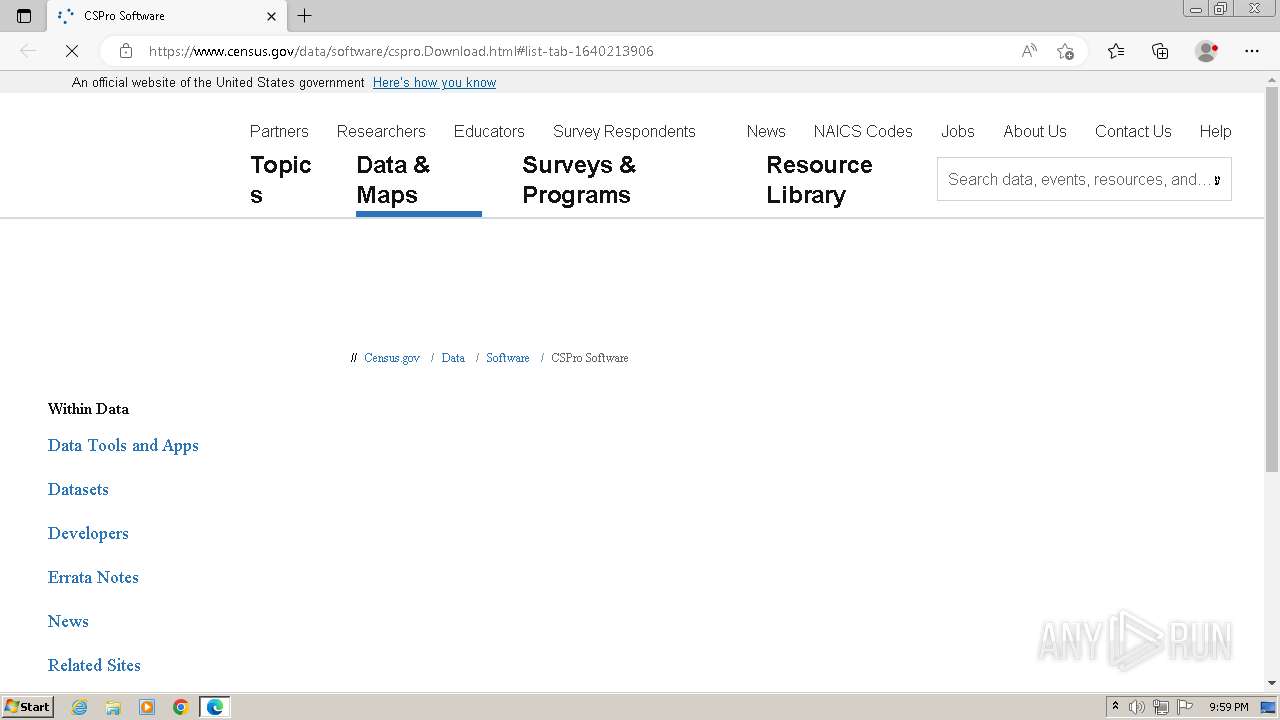
Task: Open Developers sidebar link
Action: click(x=88, y=534)
